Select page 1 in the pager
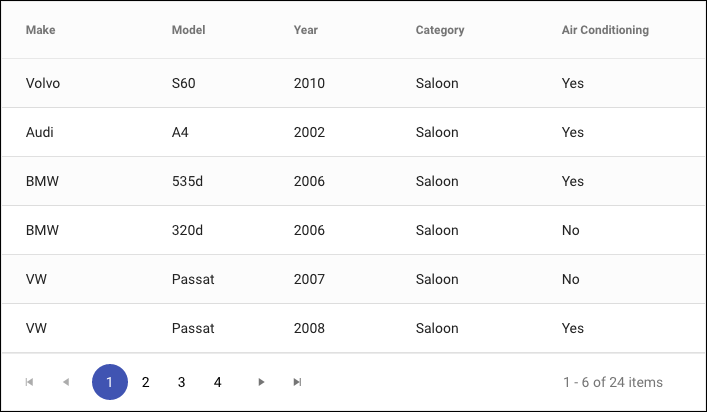Viewport: 707px width, 412px height. point(110,382)
